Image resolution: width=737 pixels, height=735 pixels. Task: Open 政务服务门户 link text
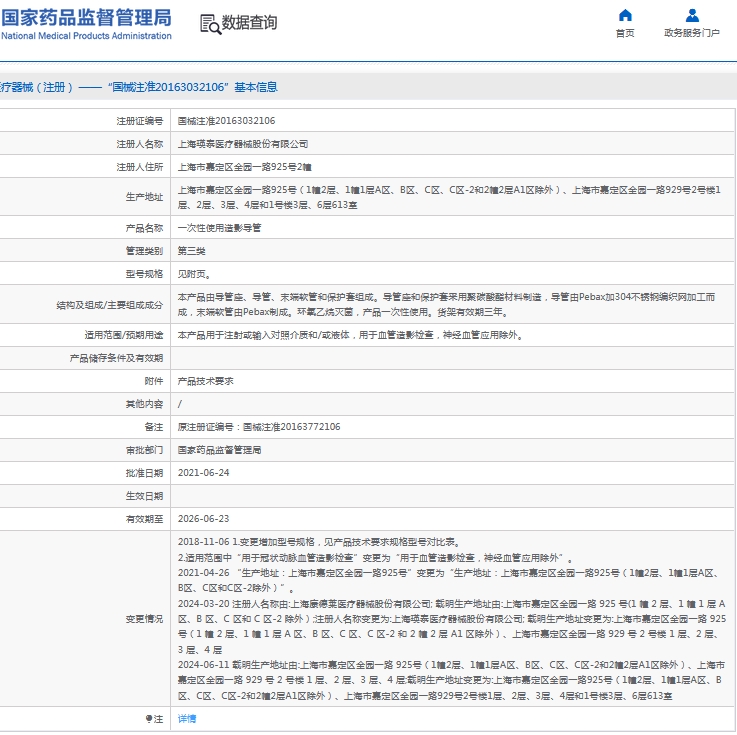click(x=692, y=33)
